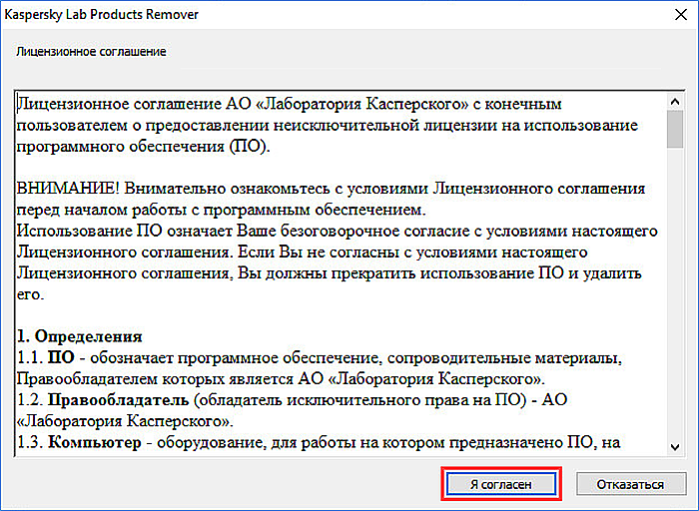
Task: Click the text "программного обеспечения (ПО)."
Action: (144, 146)
